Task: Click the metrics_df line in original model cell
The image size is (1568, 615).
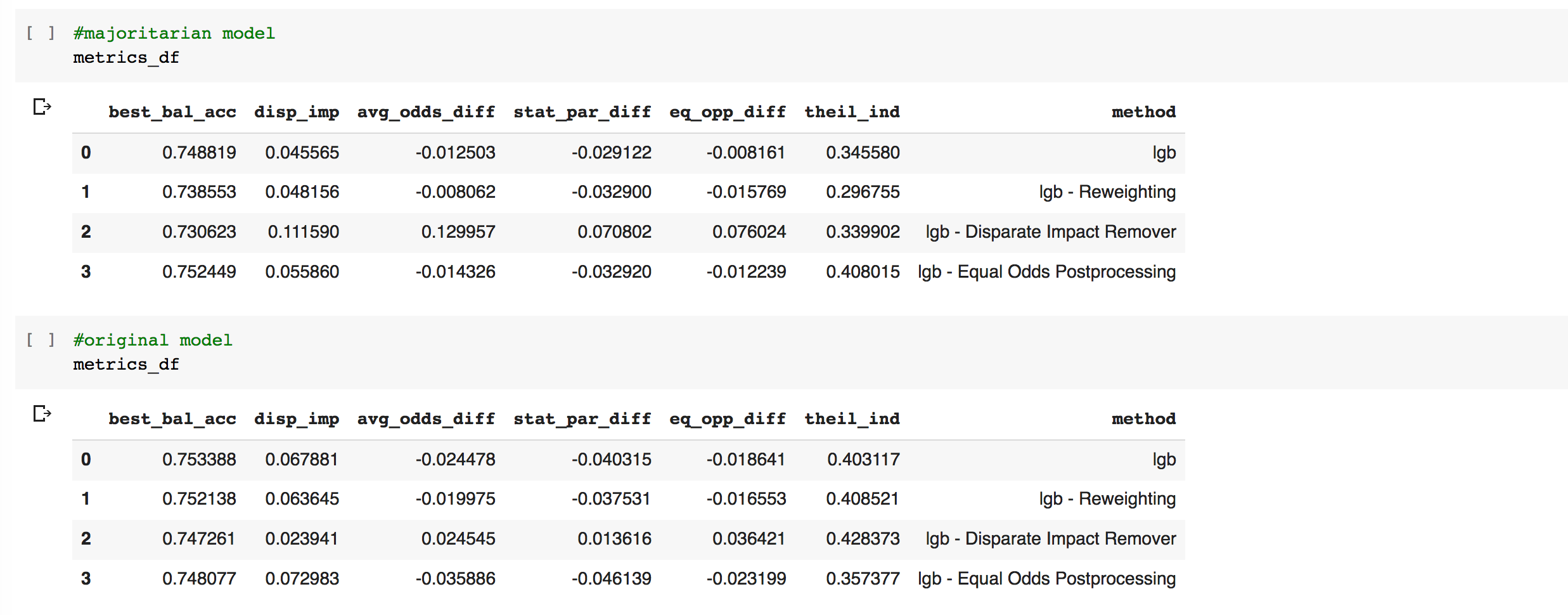Action: (x=126, y=365)
